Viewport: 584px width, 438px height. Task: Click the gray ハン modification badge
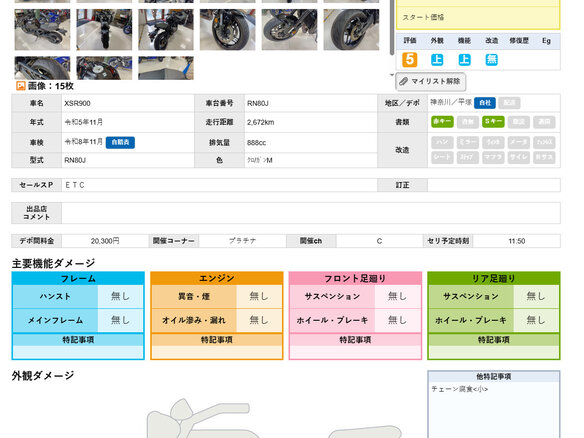click(x=442, y=142)
